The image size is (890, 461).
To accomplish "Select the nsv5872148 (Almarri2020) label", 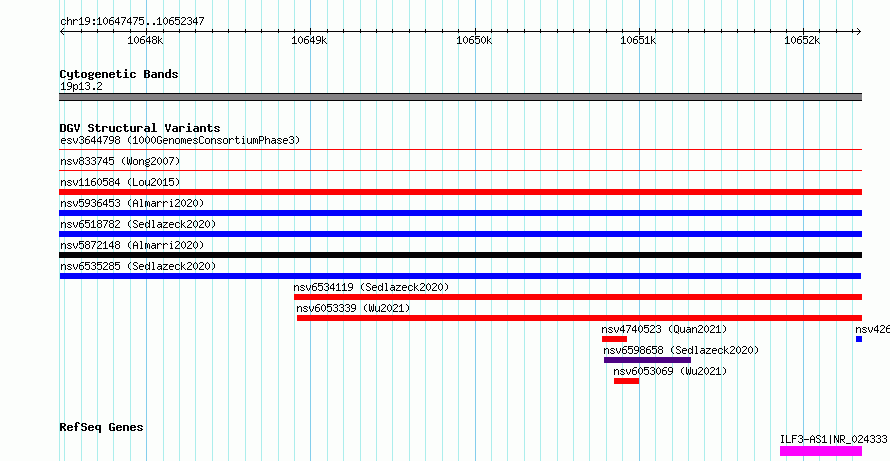I will [132, 245].
